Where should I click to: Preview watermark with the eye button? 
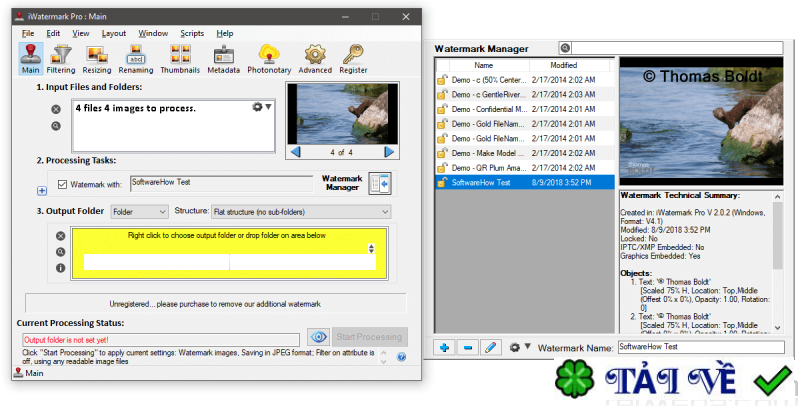318,337
